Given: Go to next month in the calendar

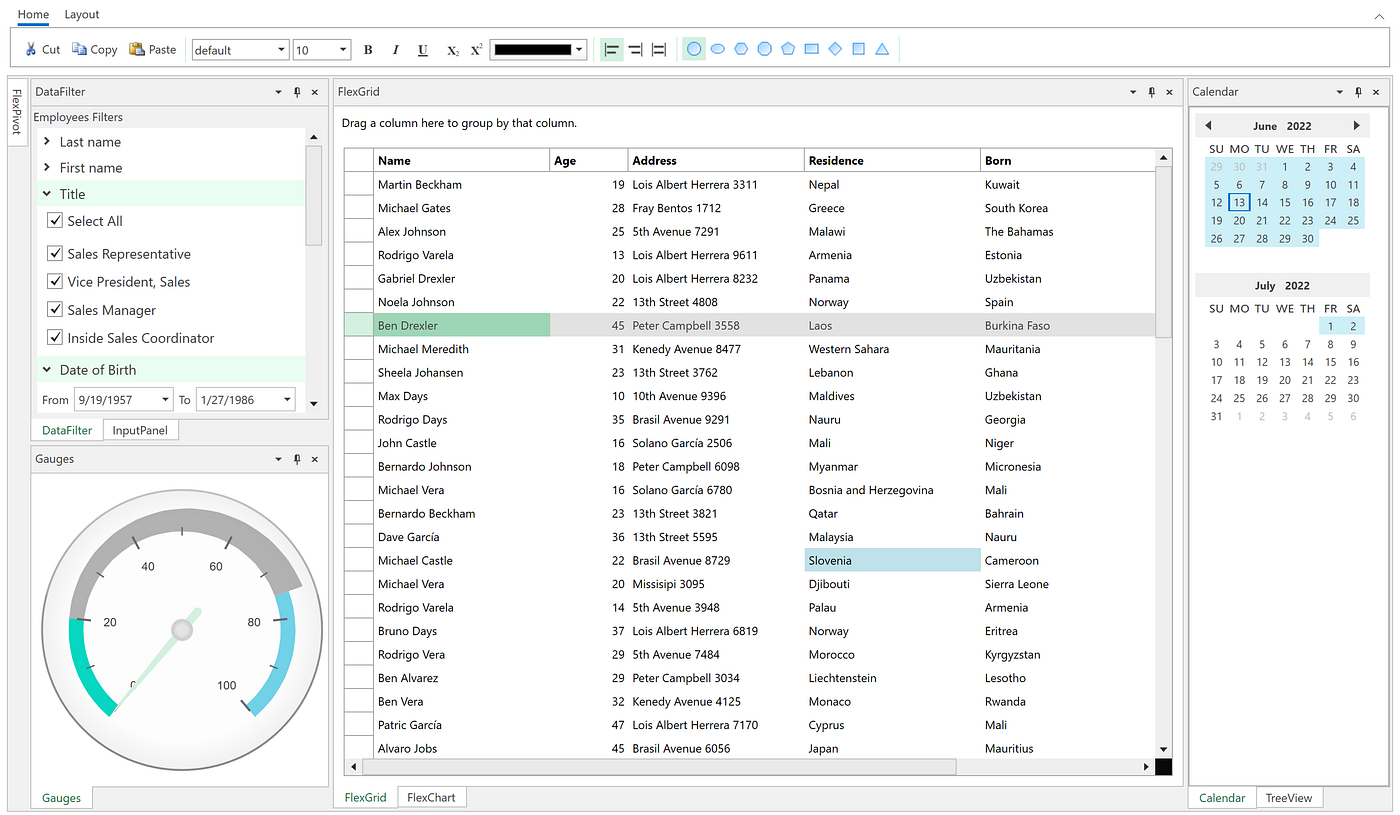Looking at the screenshot, I should tap(1357, 125).
